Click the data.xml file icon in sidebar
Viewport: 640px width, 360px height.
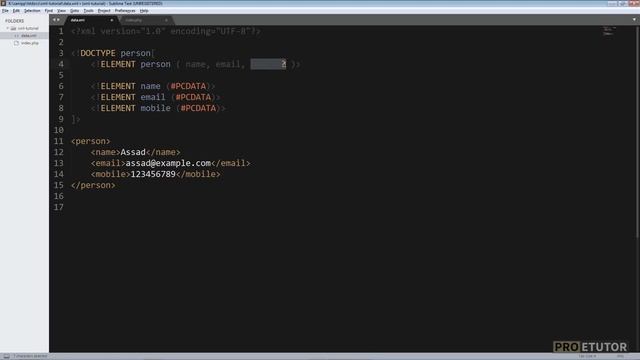(16, 36)
